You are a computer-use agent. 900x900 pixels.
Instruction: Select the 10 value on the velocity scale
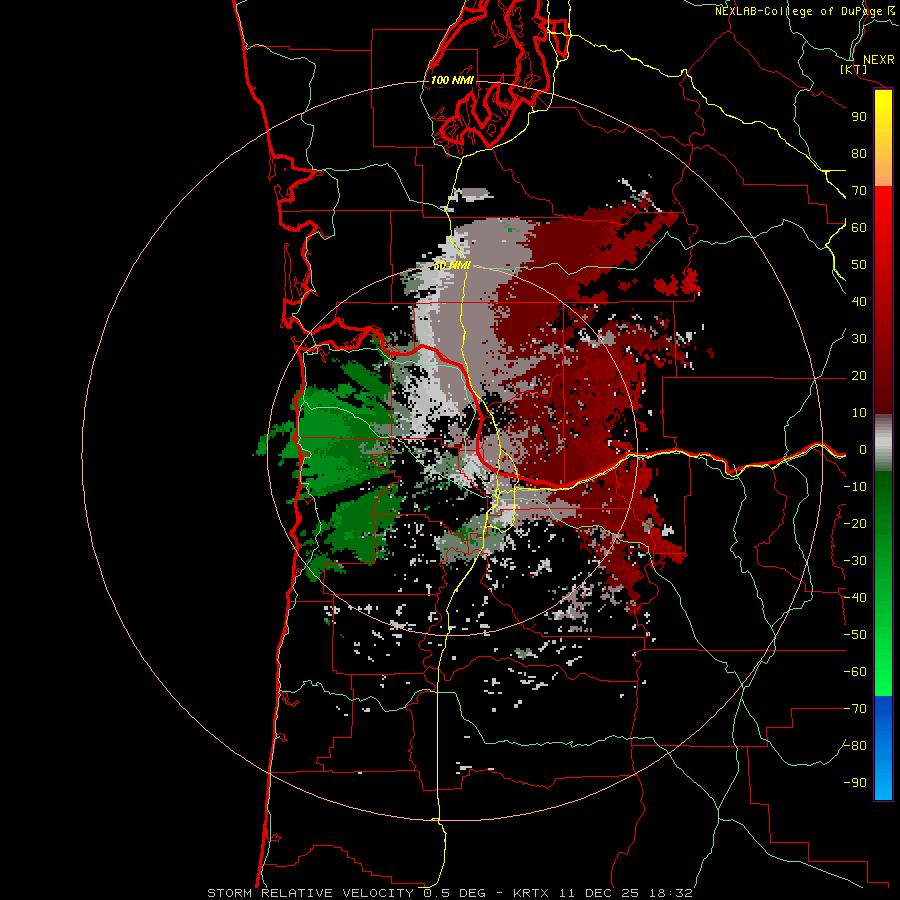tap(859, 413)
